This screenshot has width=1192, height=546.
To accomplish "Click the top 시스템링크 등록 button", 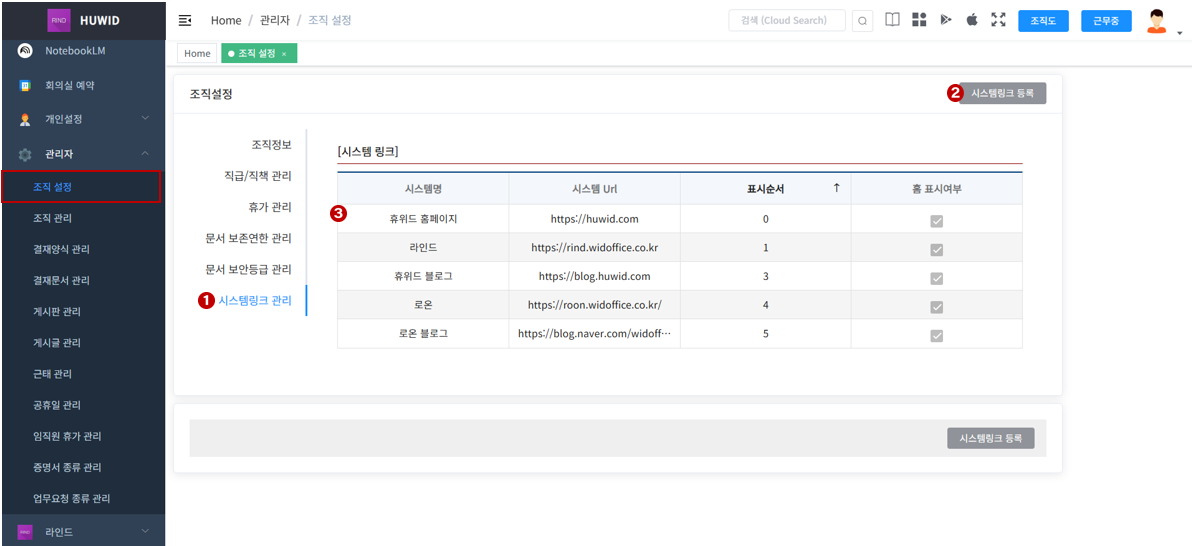I will click(x=1002, y=93).
